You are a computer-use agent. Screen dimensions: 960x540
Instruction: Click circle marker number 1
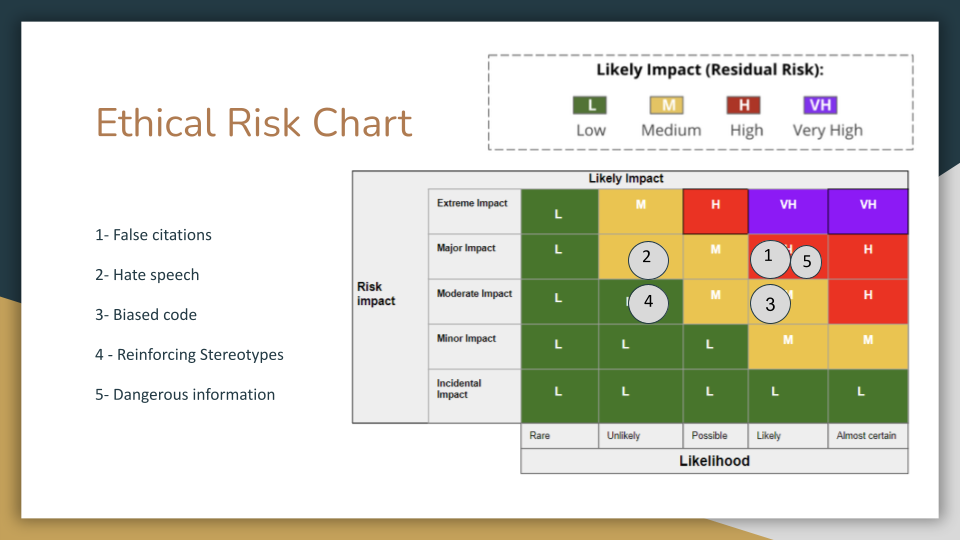(768, 256)
